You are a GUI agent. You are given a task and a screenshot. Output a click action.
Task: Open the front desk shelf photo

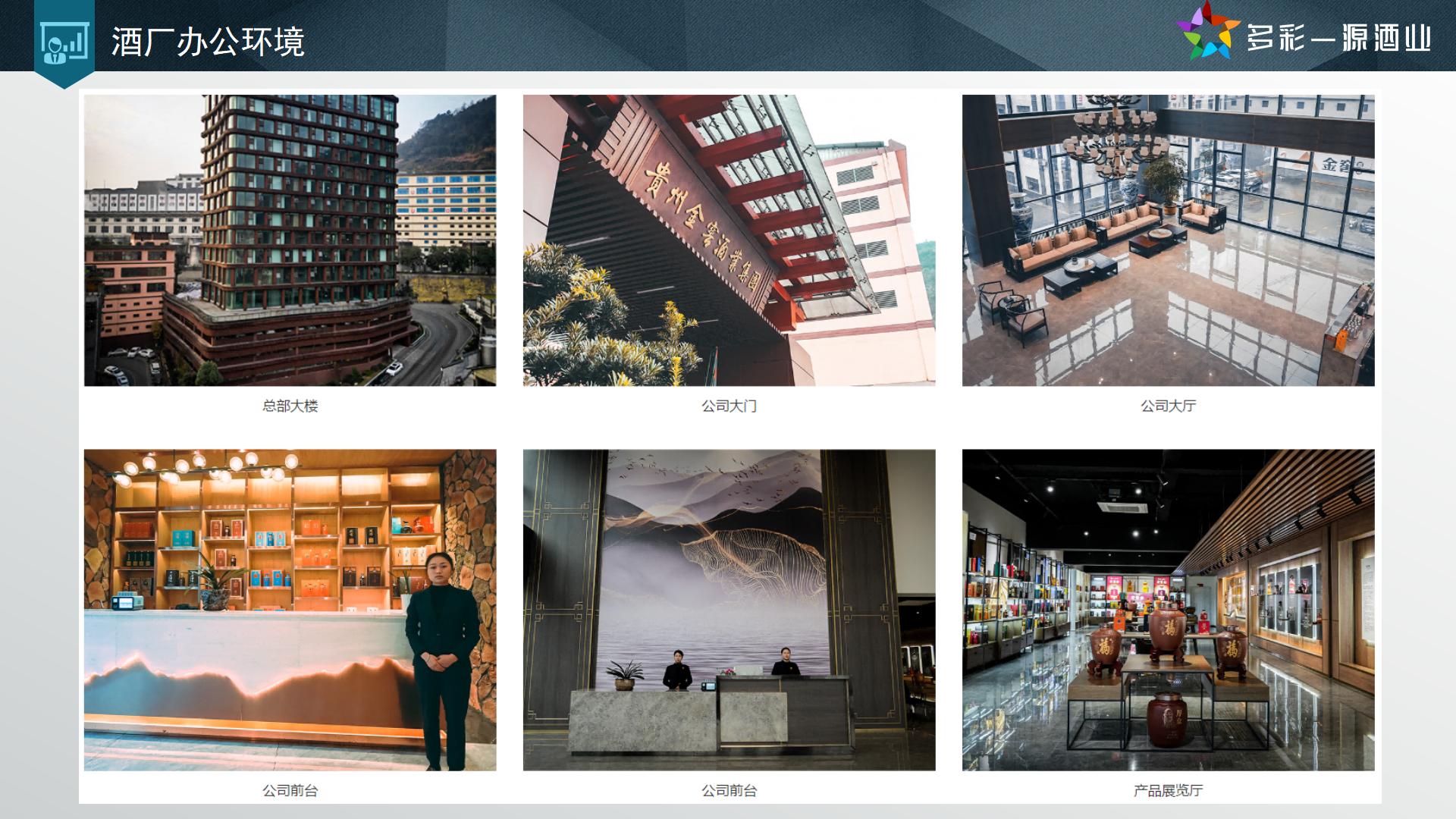click(x=290, y=610)
